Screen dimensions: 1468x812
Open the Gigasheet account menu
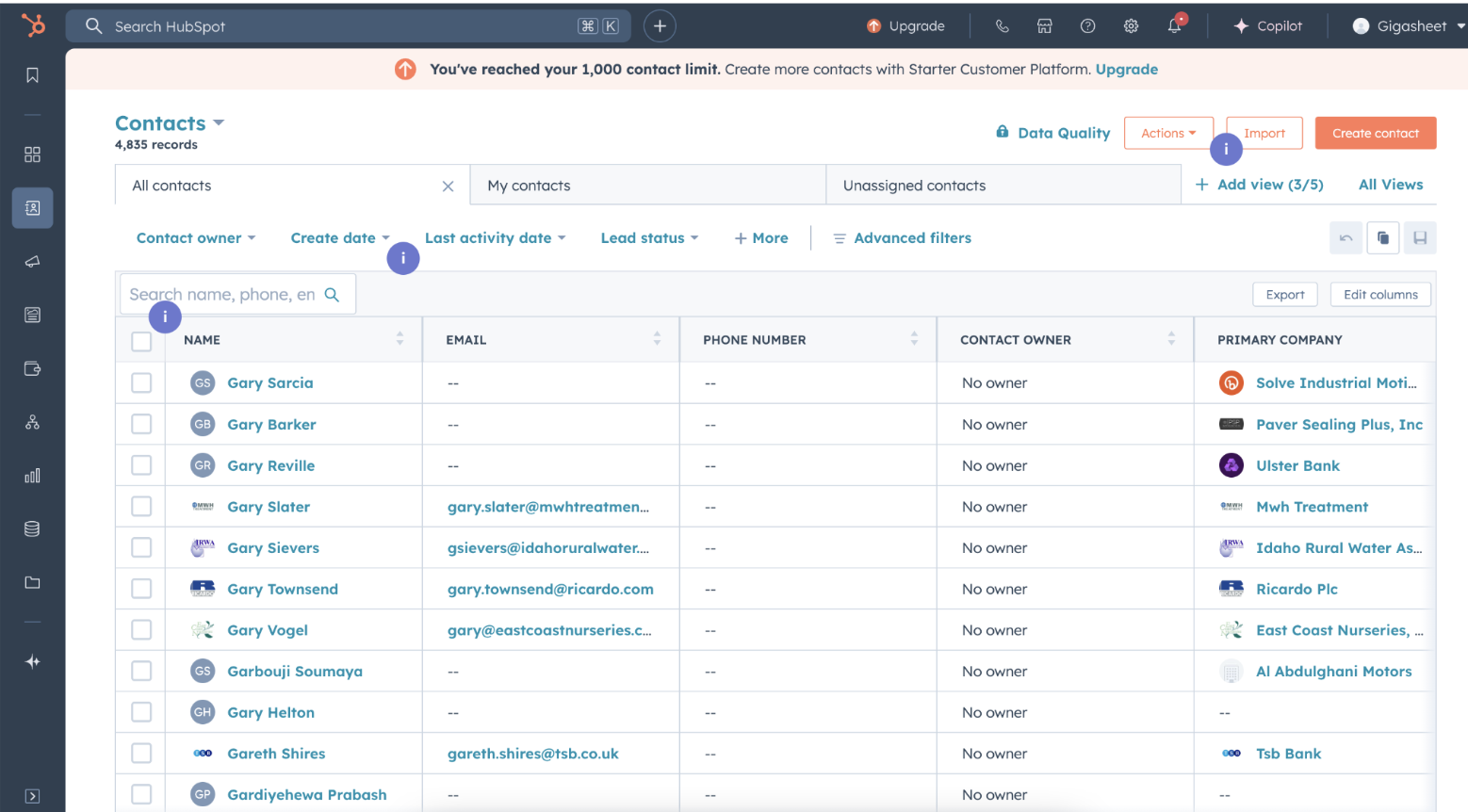tap(1409, 26)
